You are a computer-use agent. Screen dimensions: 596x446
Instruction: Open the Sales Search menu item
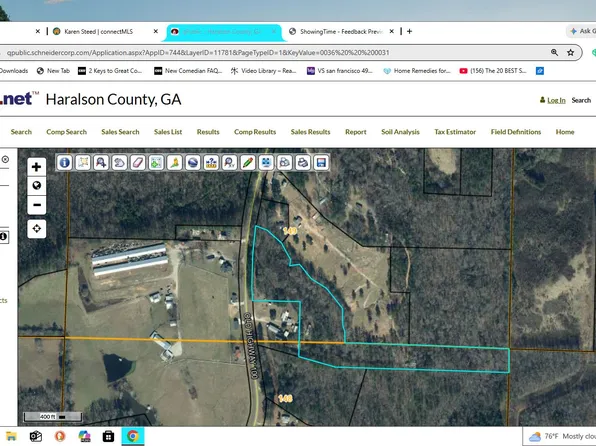click(120, 132)
